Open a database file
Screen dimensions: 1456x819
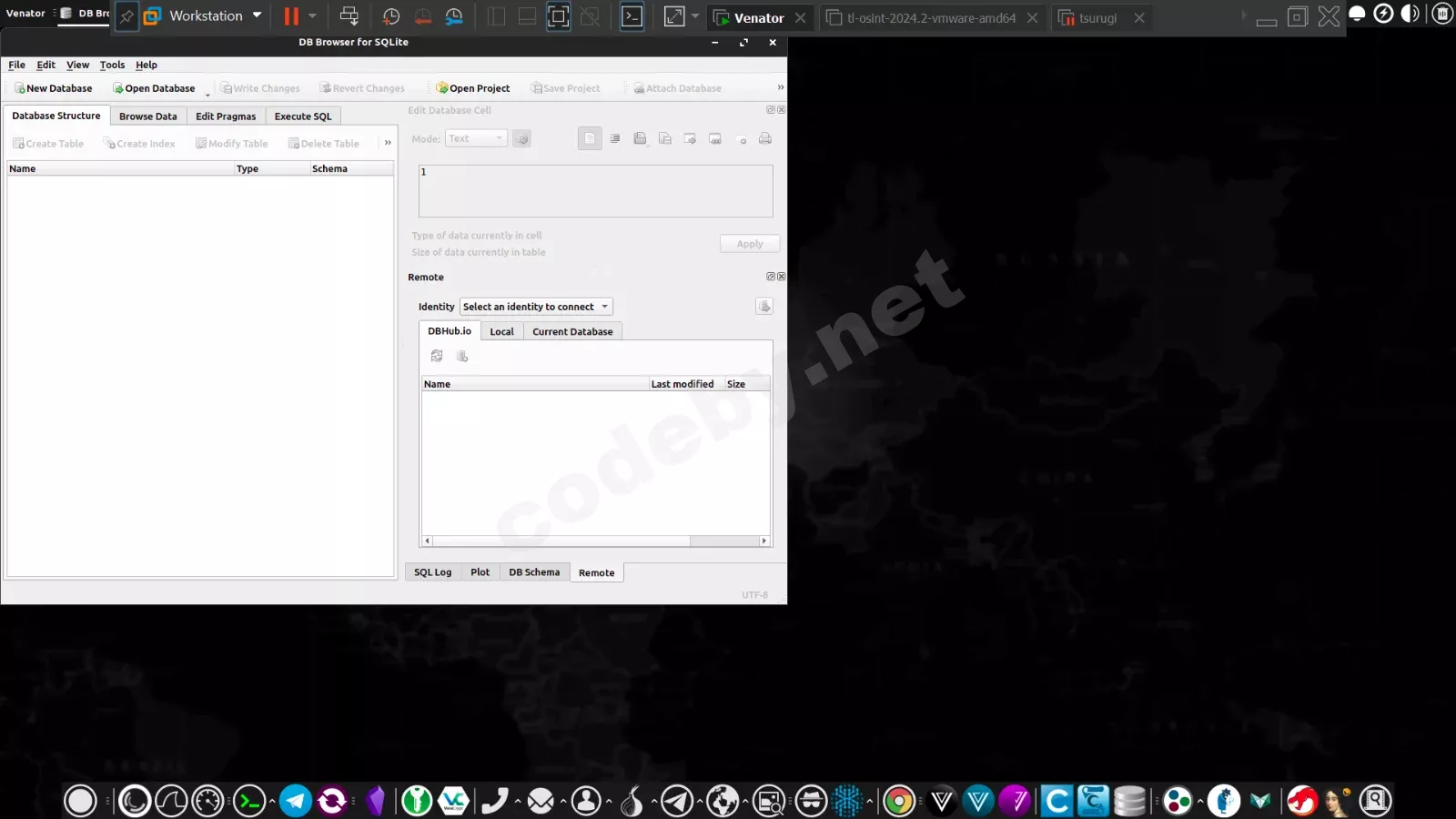click(x=155, y=87)
